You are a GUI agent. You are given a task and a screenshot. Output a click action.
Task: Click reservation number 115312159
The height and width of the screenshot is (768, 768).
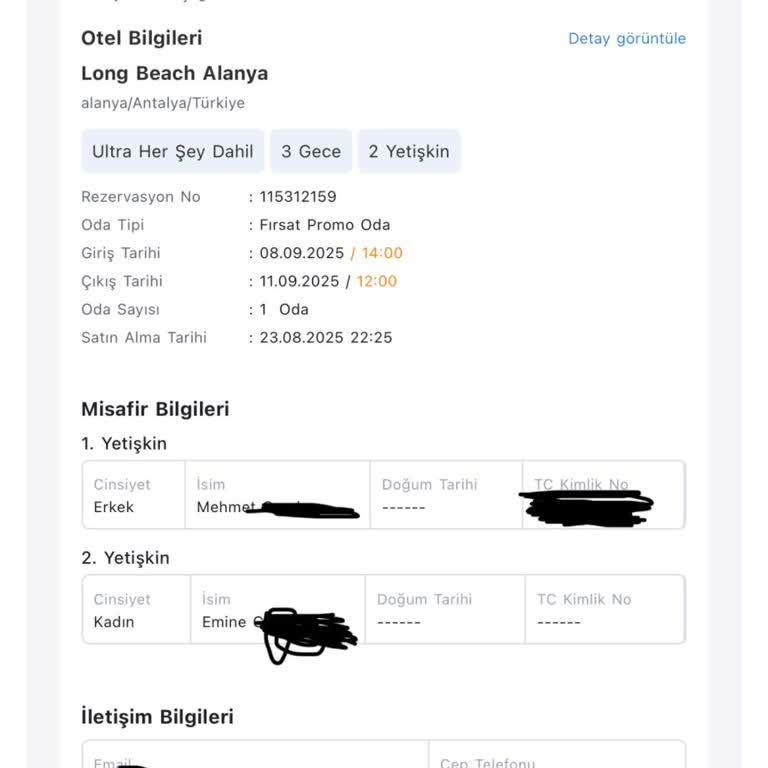[298, 197]
